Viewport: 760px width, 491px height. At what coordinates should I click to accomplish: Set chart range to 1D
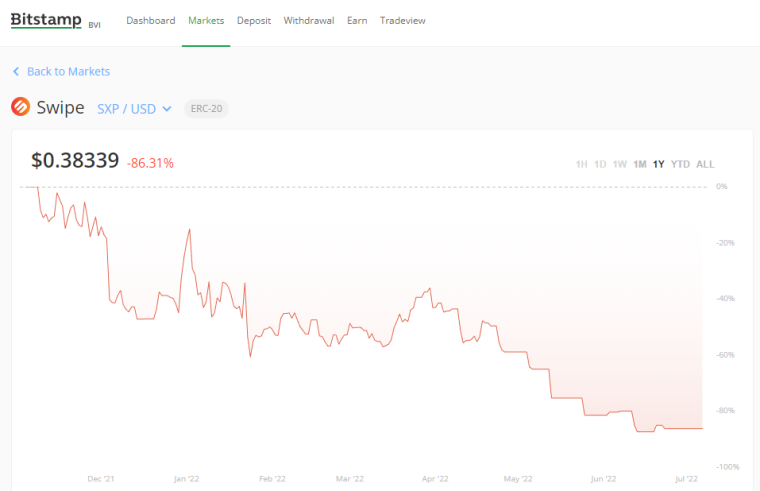(x=600, y=164)
